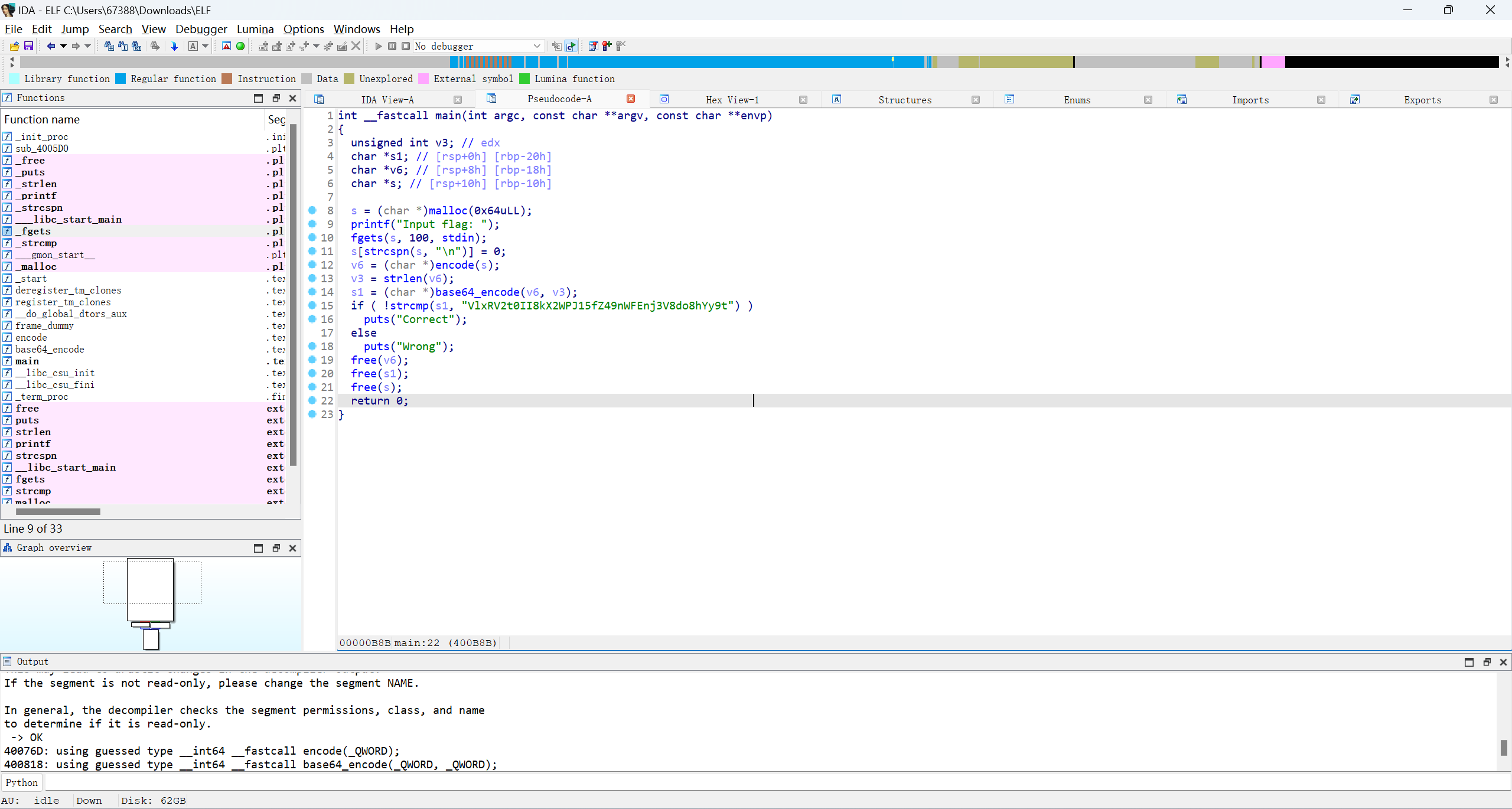Toggle breakpoint dot on line 16
This screenshot has height=809, width=1512.
(x=312, y=319)
